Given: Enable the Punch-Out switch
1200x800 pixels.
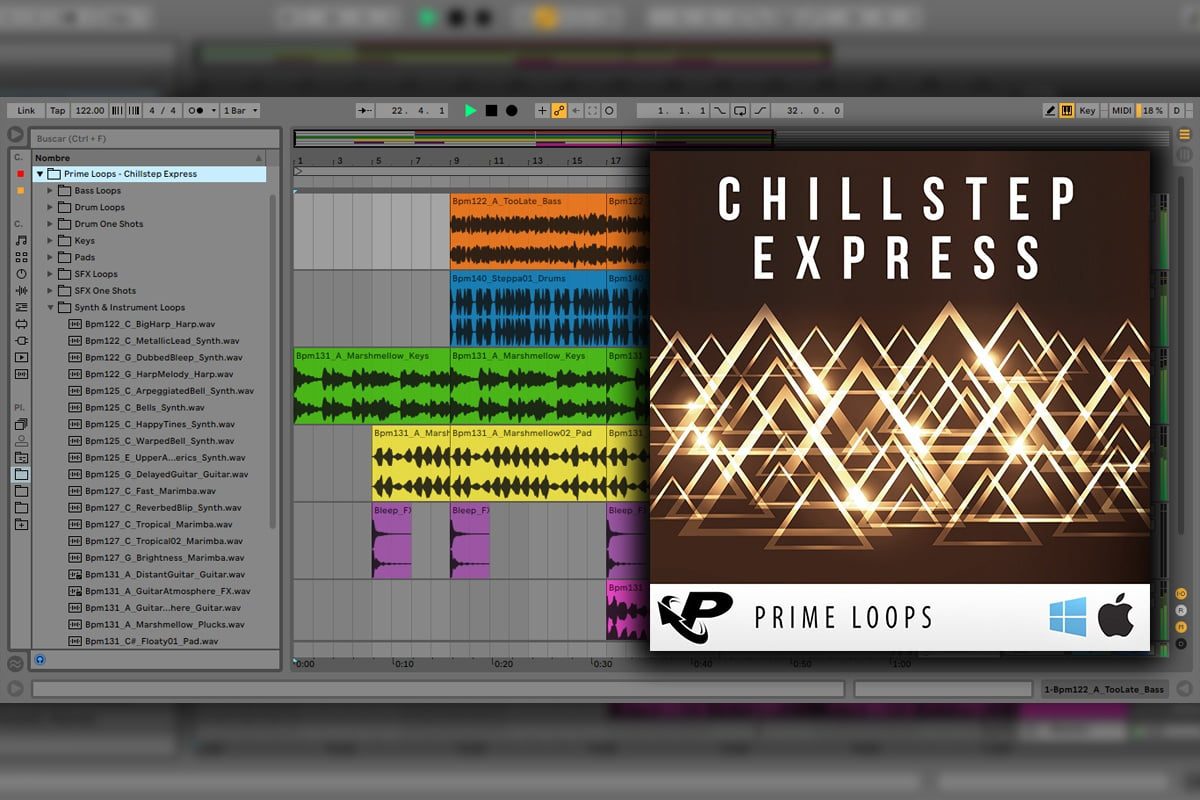Looking at the screenshot, I should pyautogui.click(x=760, y=111).
